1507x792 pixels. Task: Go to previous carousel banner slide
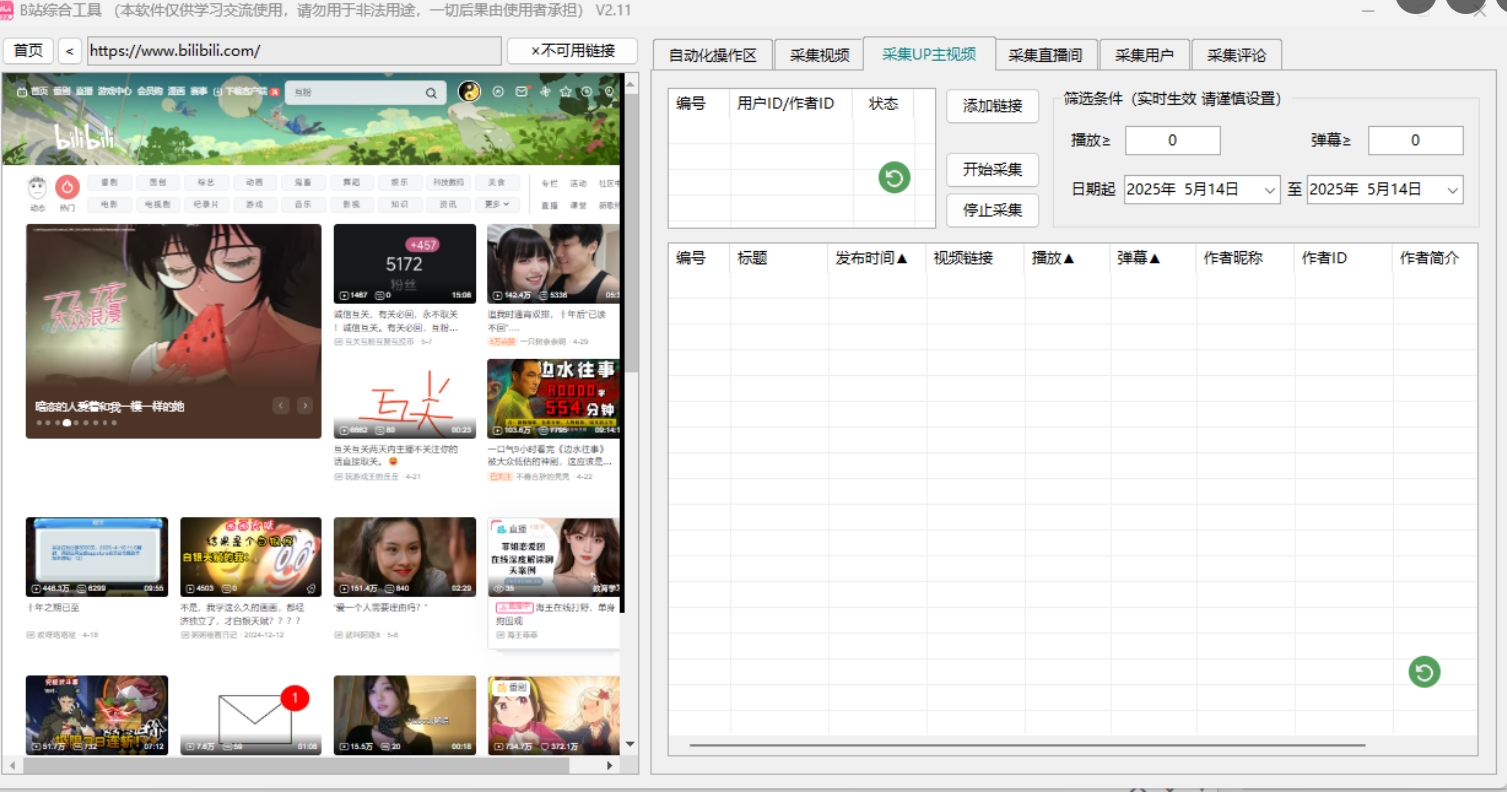[x=281, y=405]
